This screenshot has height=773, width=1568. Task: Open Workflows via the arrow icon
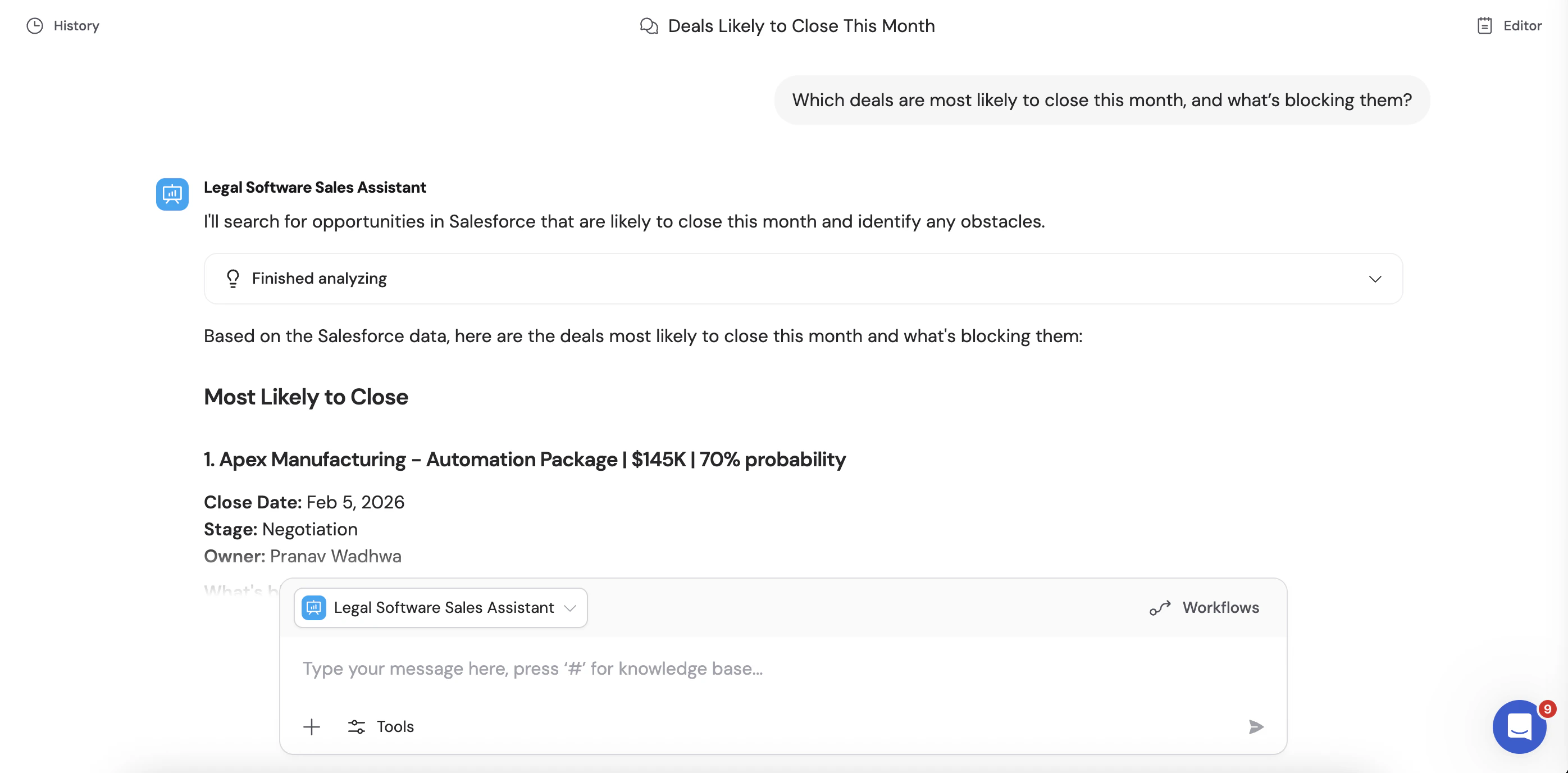(1160, 607)
